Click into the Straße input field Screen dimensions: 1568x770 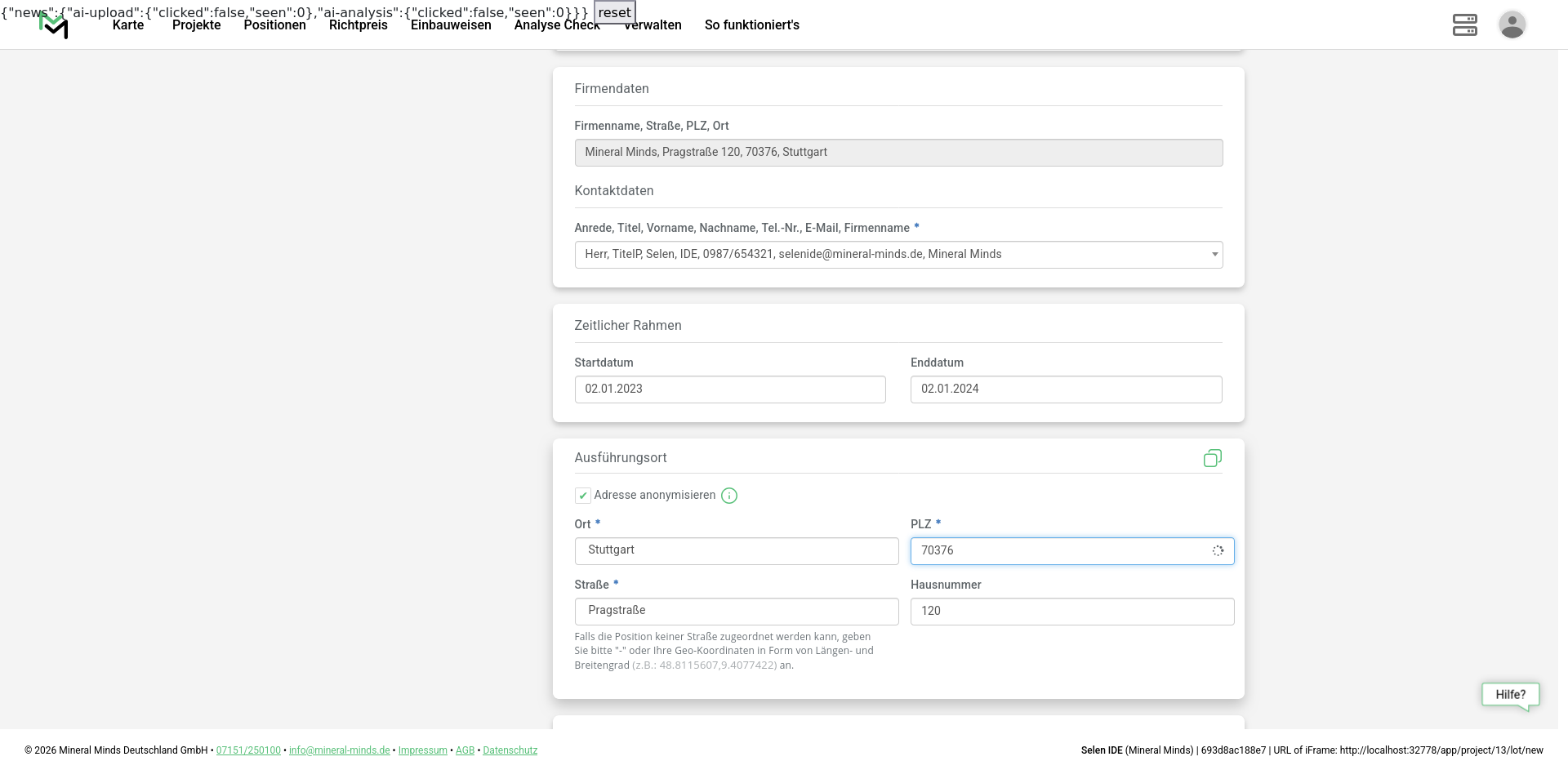(736, 612)
